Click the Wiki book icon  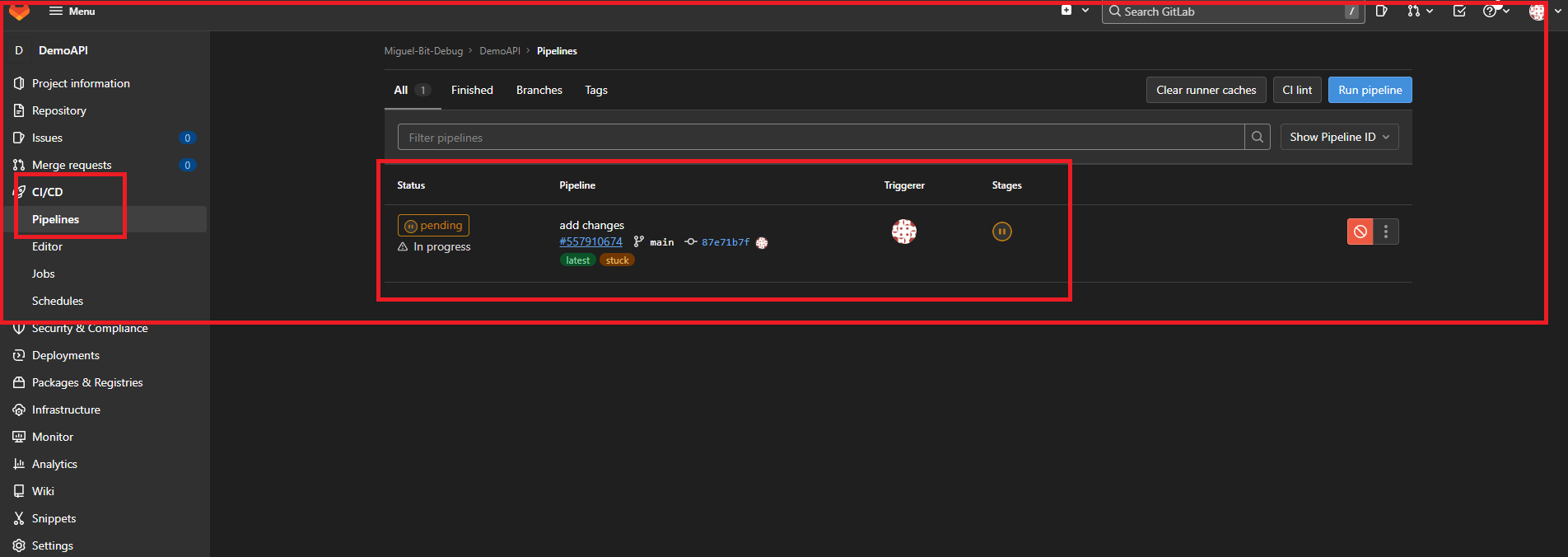[x=19, y=491]
